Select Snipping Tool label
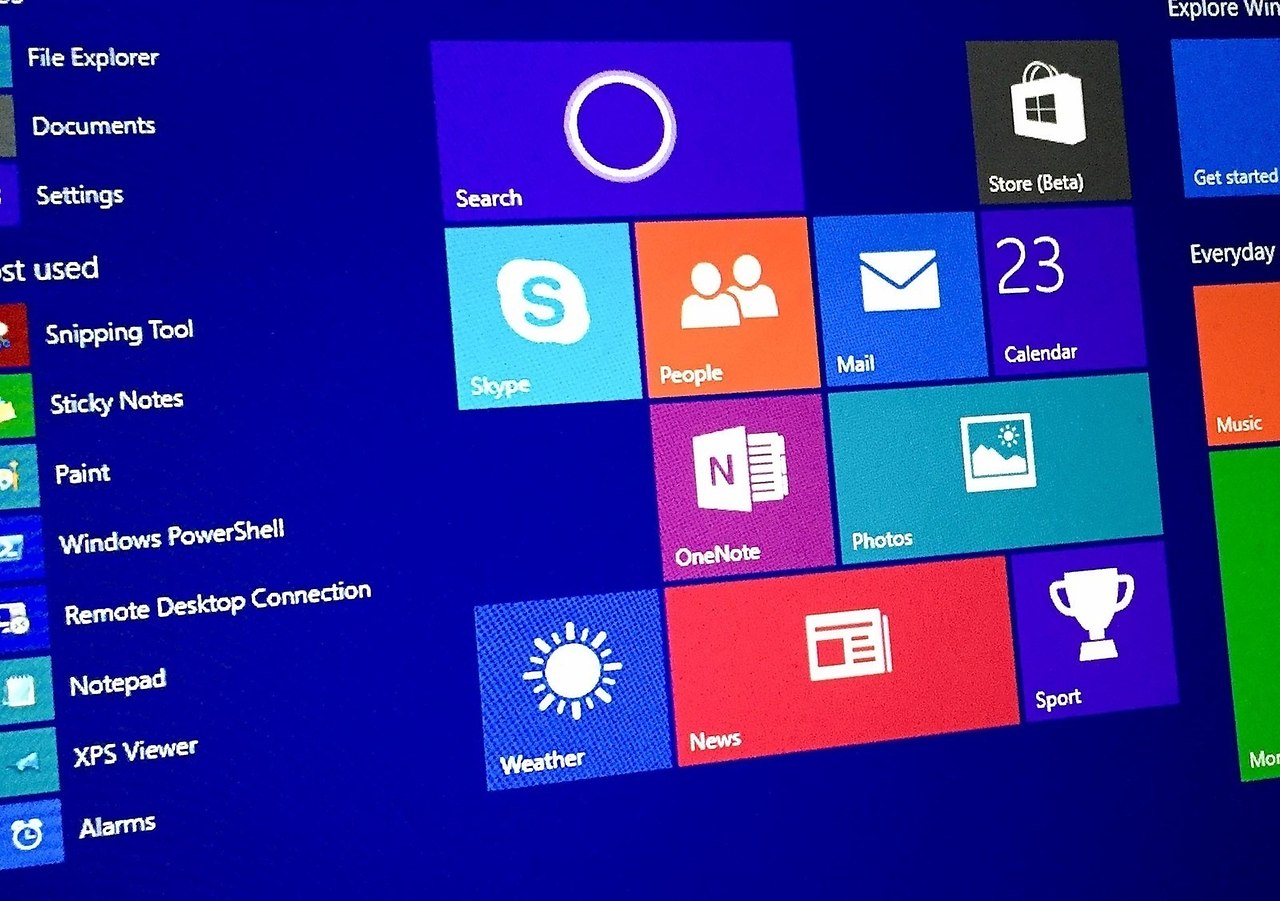Image resolution: width=1280 pixels, height=901 pixels. pyautogui.click(x=119, y=332)
